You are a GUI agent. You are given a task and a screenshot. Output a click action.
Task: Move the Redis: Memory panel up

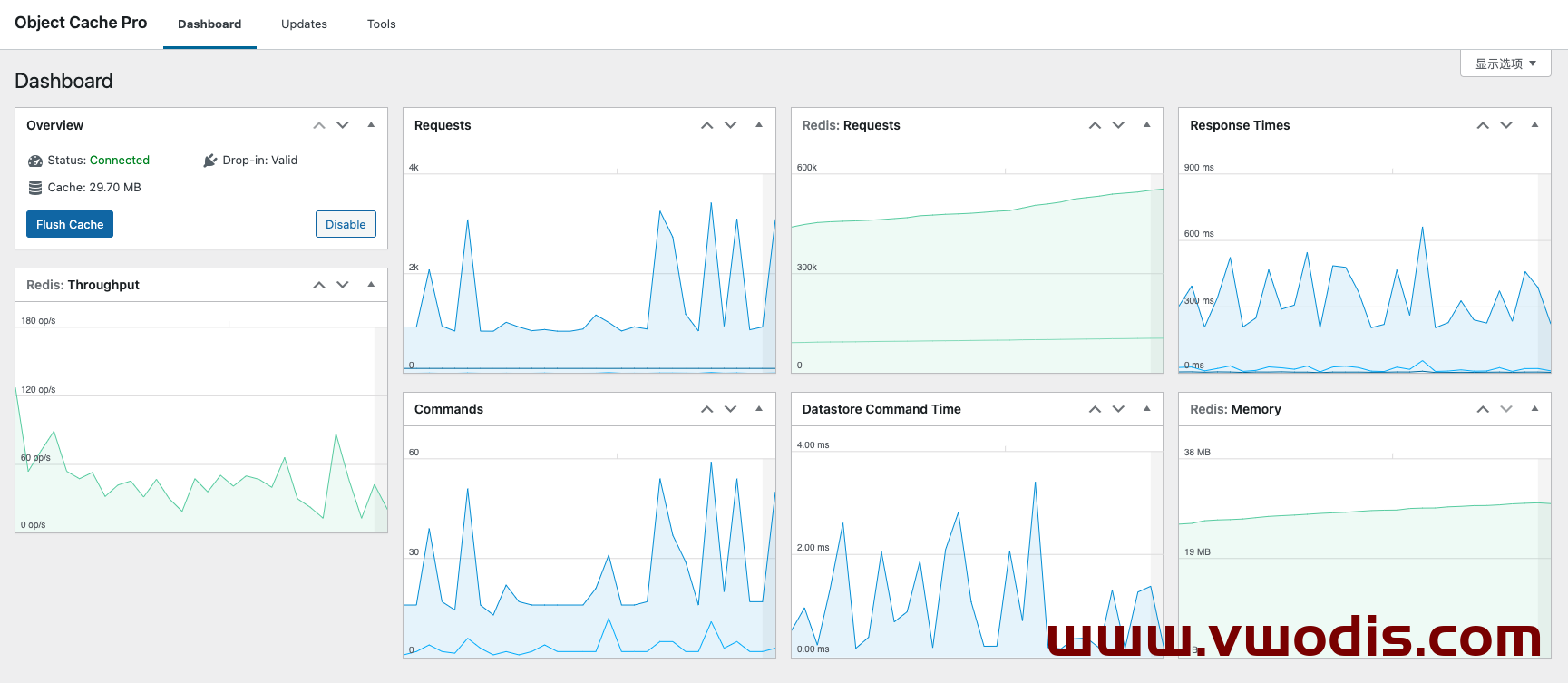[1483, 409]
